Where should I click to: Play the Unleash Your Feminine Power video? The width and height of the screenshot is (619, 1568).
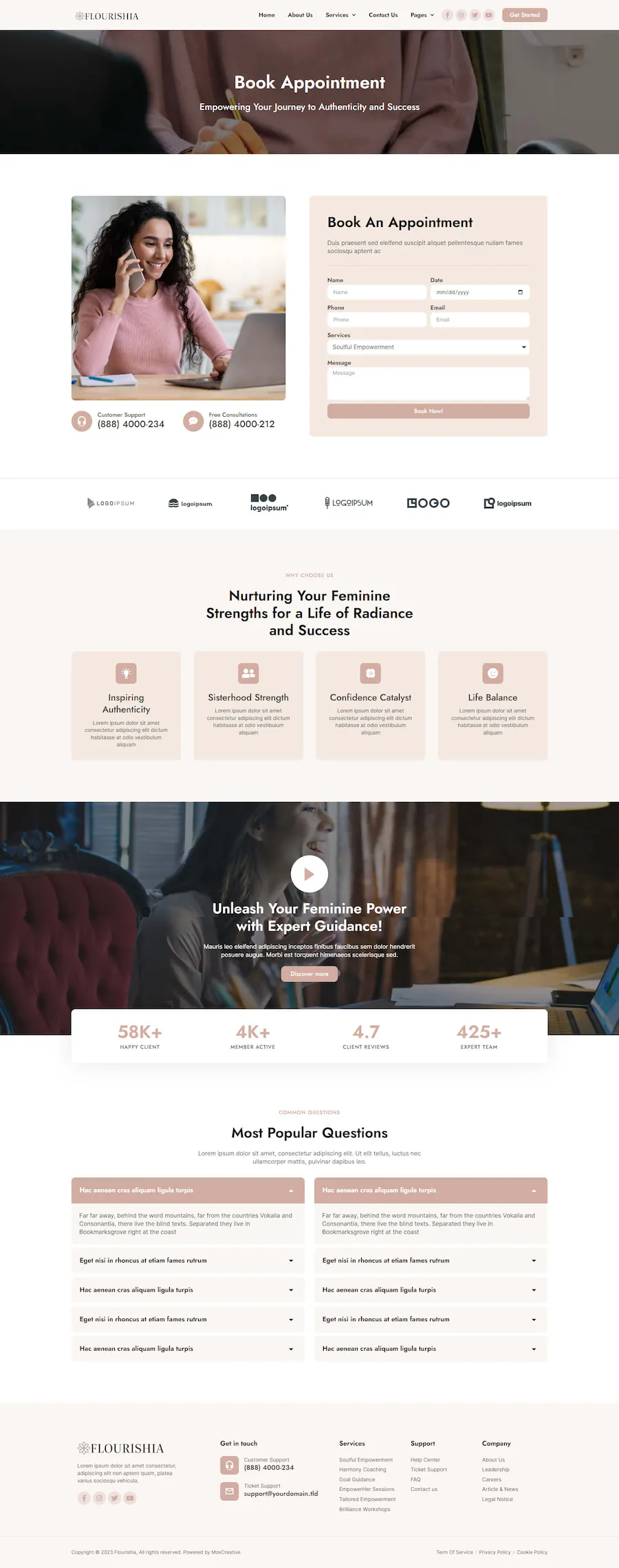309,873
